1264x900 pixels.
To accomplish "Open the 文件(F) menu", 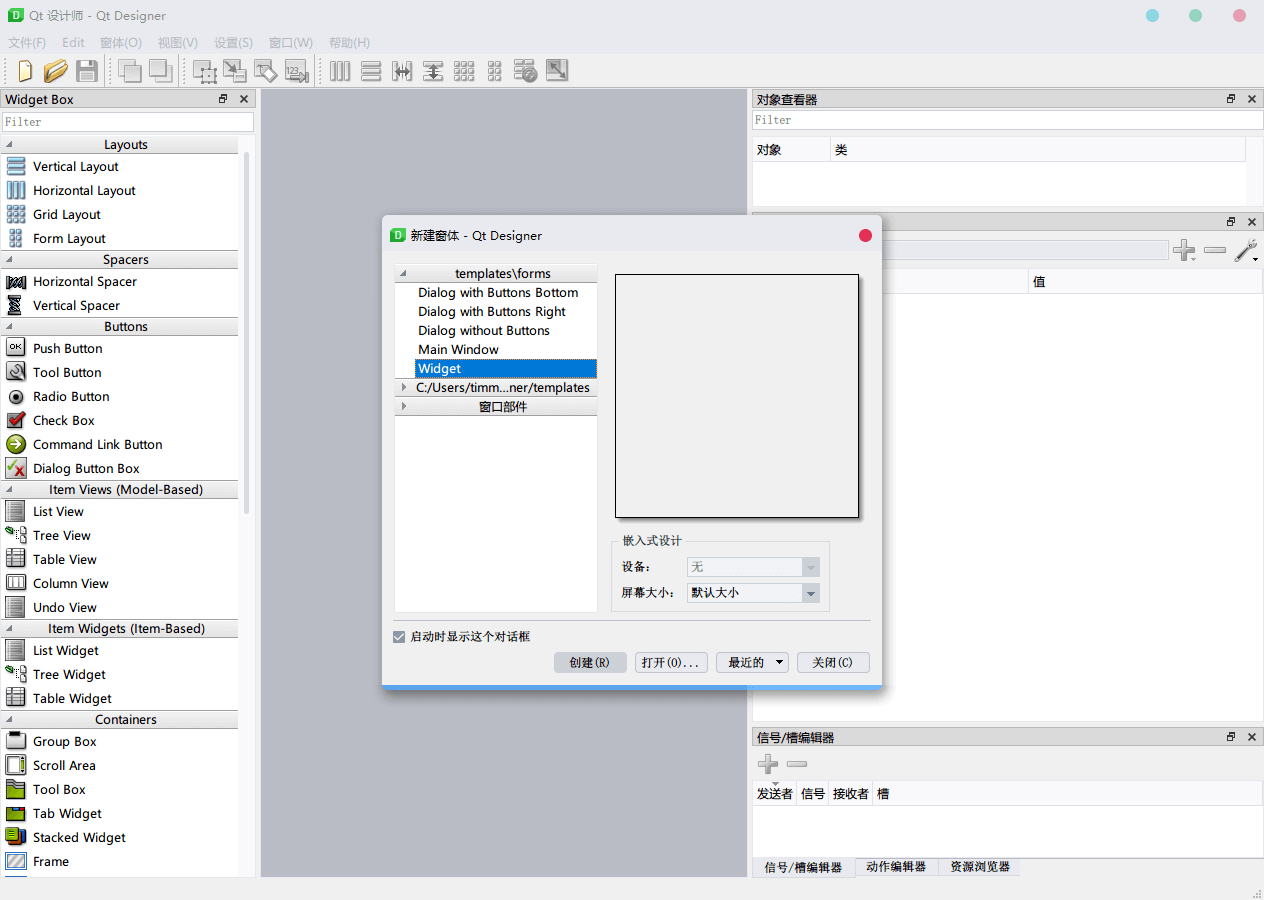I will (x=27, y=42).
